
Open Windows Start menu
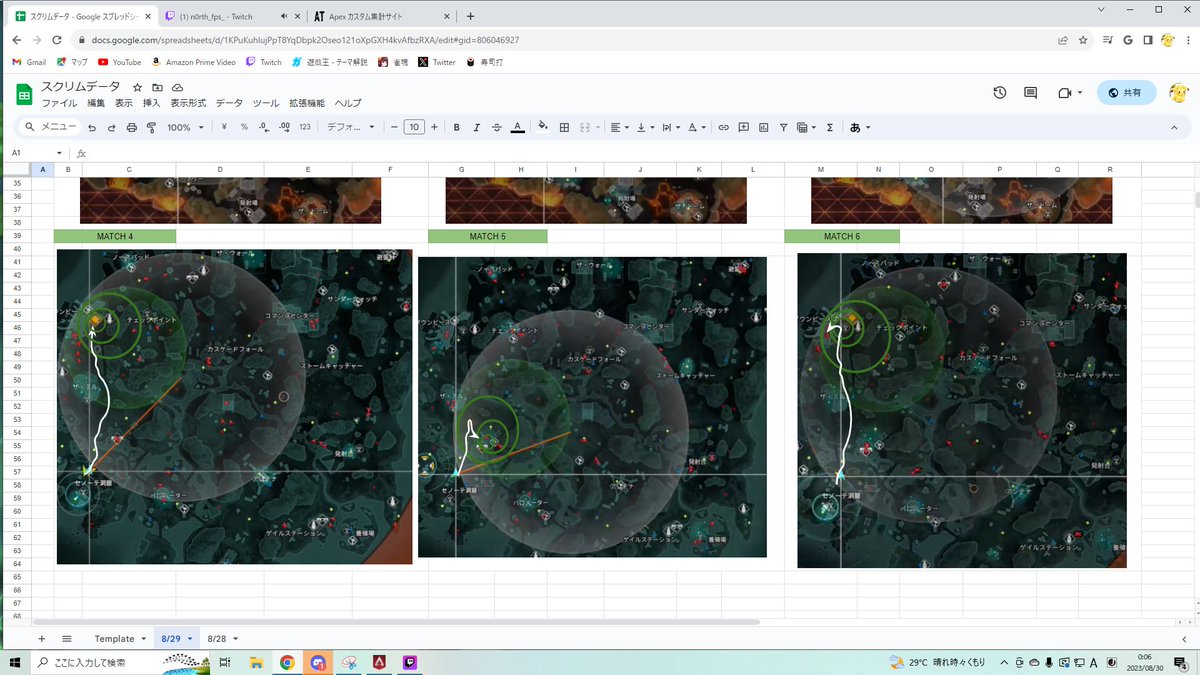(x=16, y=662)
